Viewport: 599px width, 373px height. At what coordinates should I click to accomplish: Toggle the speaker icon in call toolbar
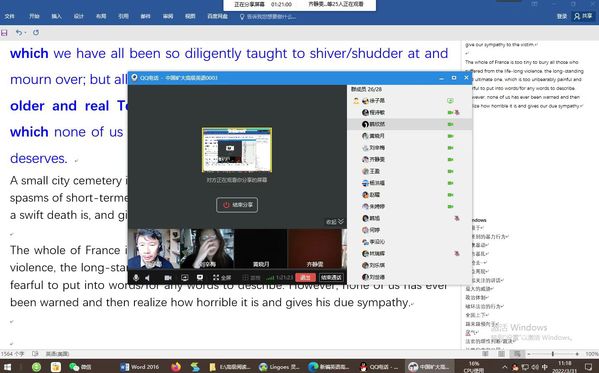point(147,278)
